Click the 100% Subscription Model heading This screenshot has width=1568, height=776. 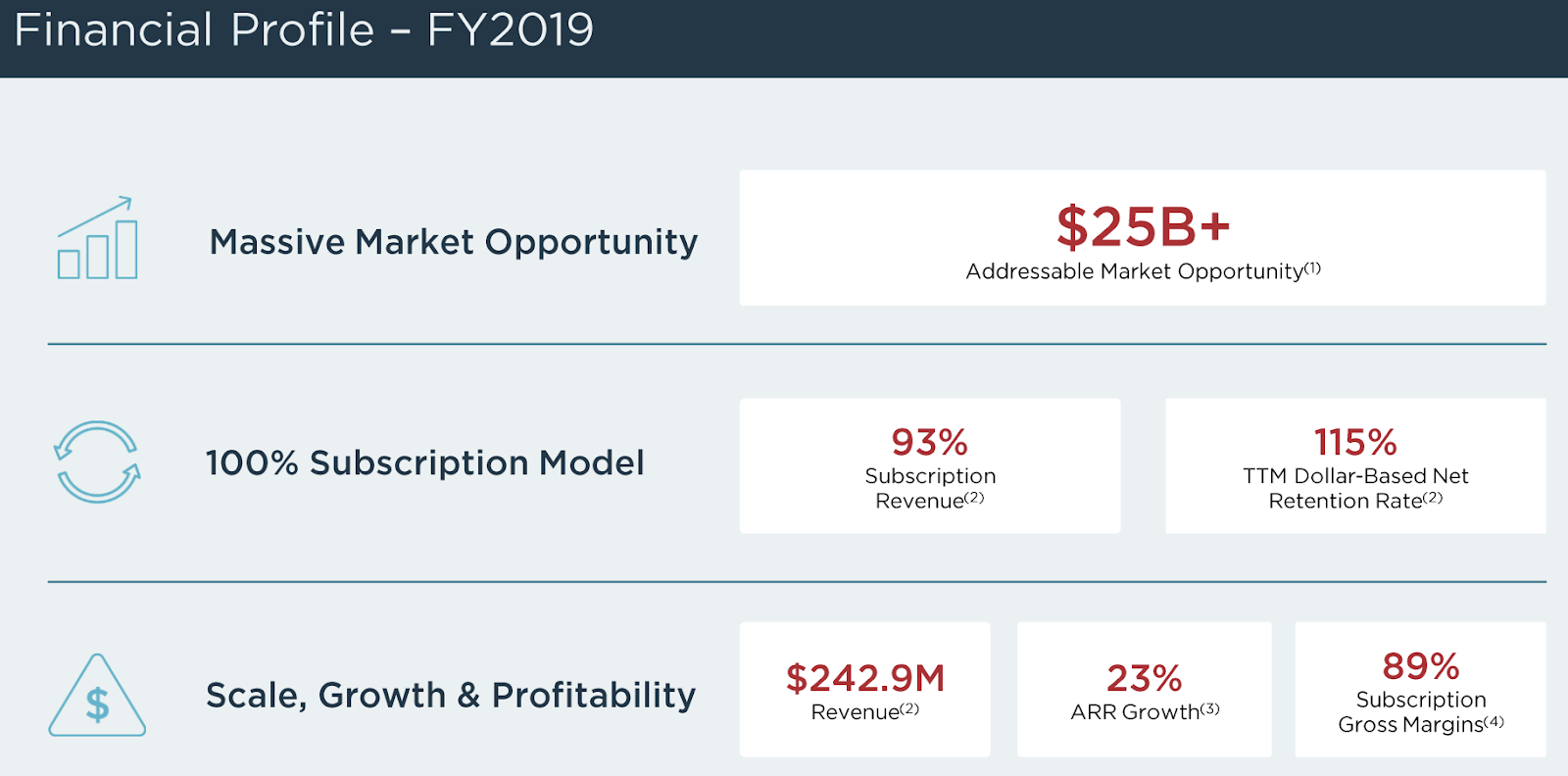pos(425,462)
